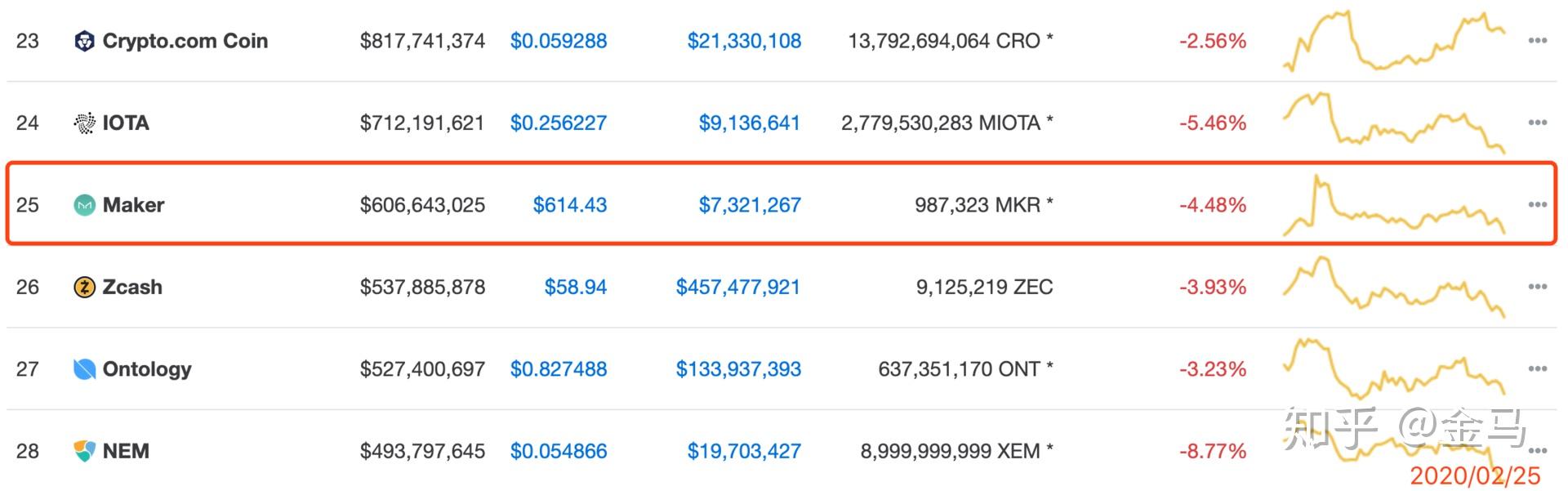This screenshot has height=491, width=1568.
Task: Open the three-dot menu for Maker
Action: point(1538,205)
